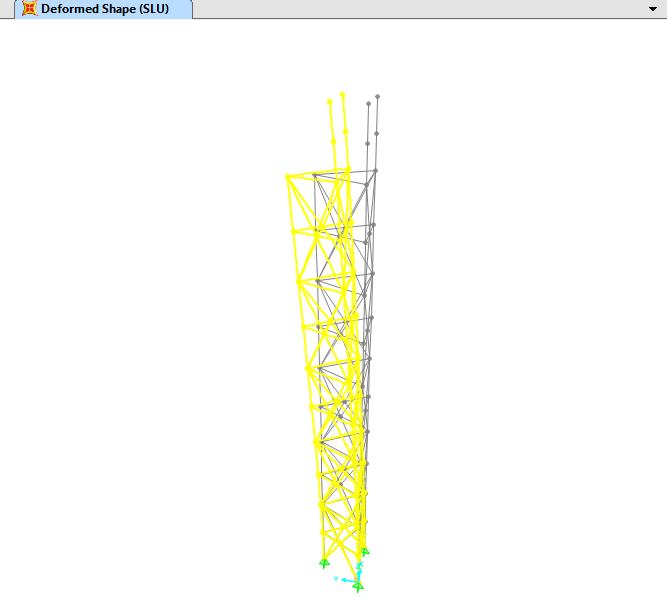The height and width of the screenshot is (607, 667).
Task: Select the Deformed Shape (SLU) tab
Action: point(103,9)
